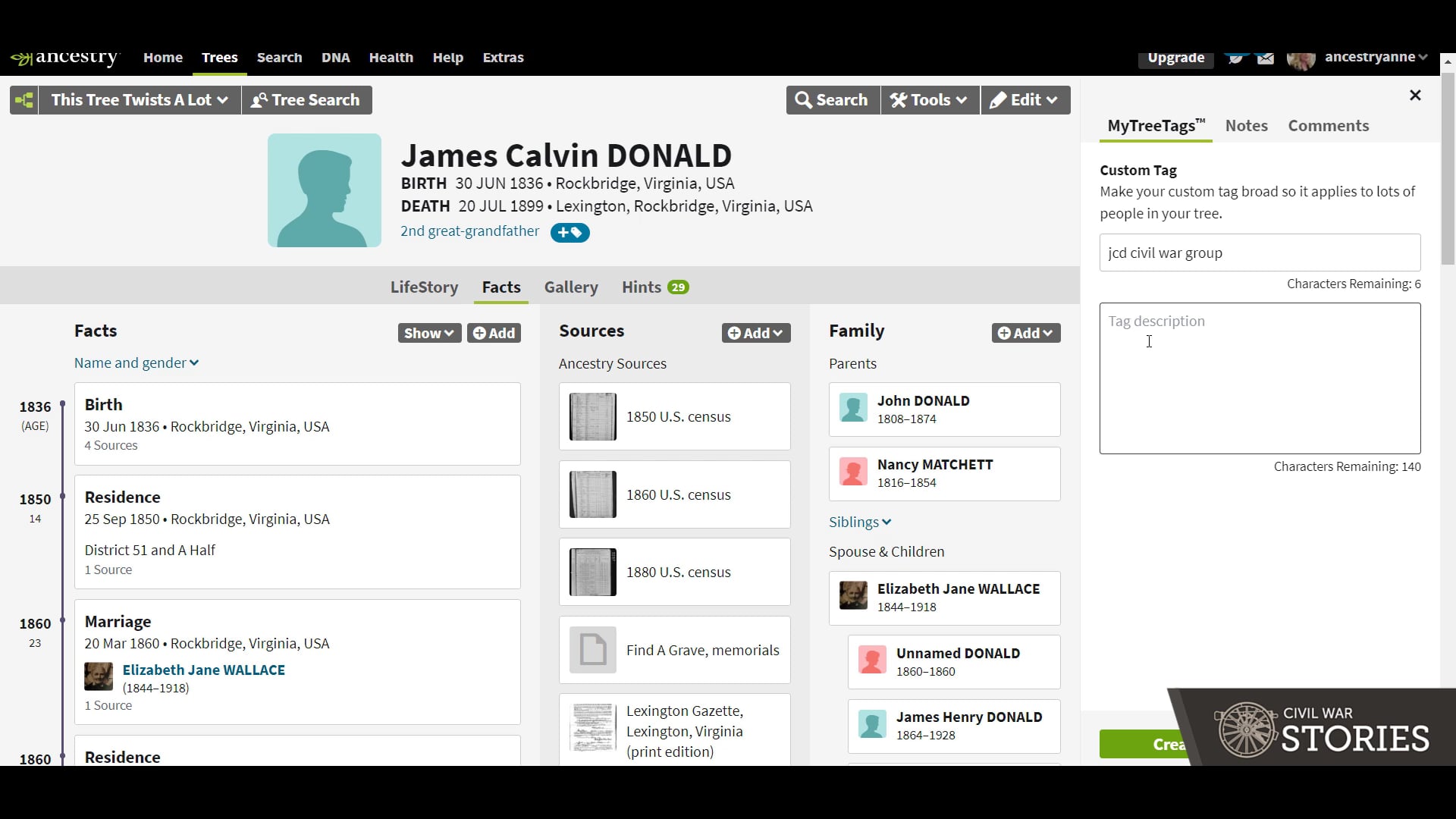1456x819 pixels.
Task: Open the Tools dropdown menu
Action: click(x=929, y=100)
